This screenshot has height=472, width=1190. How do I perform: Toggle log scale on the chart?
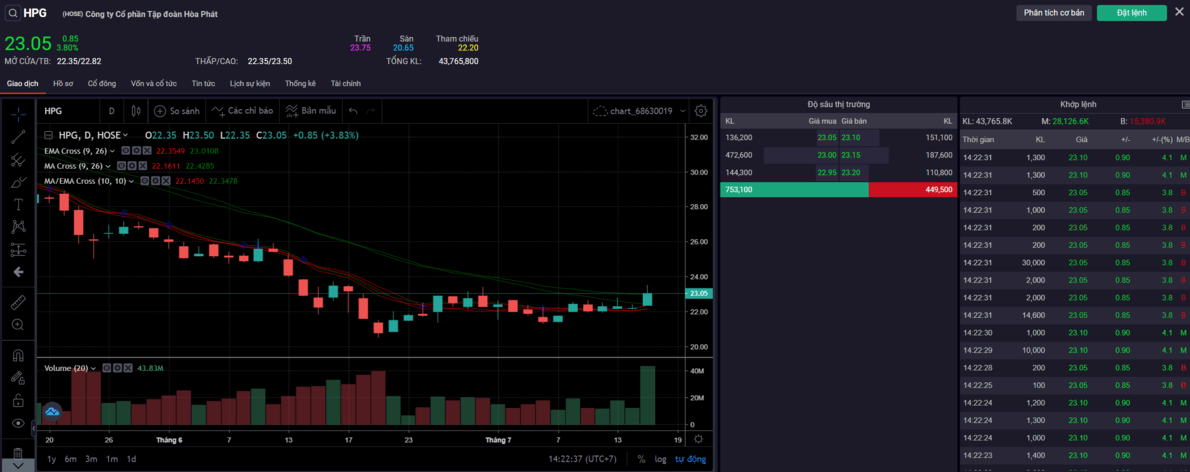pos(660,458)
